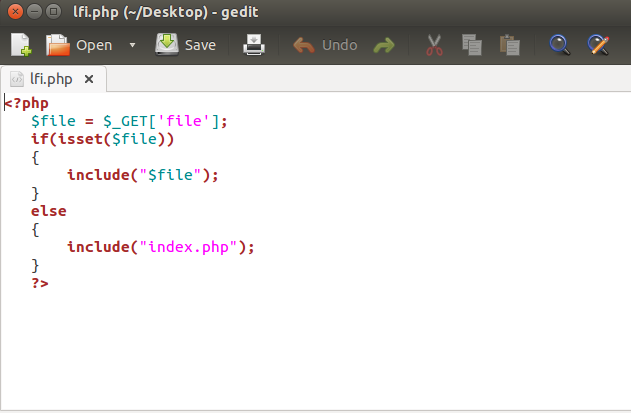Close the gedit window with red button
631x413 pixels.
[15, 12]
